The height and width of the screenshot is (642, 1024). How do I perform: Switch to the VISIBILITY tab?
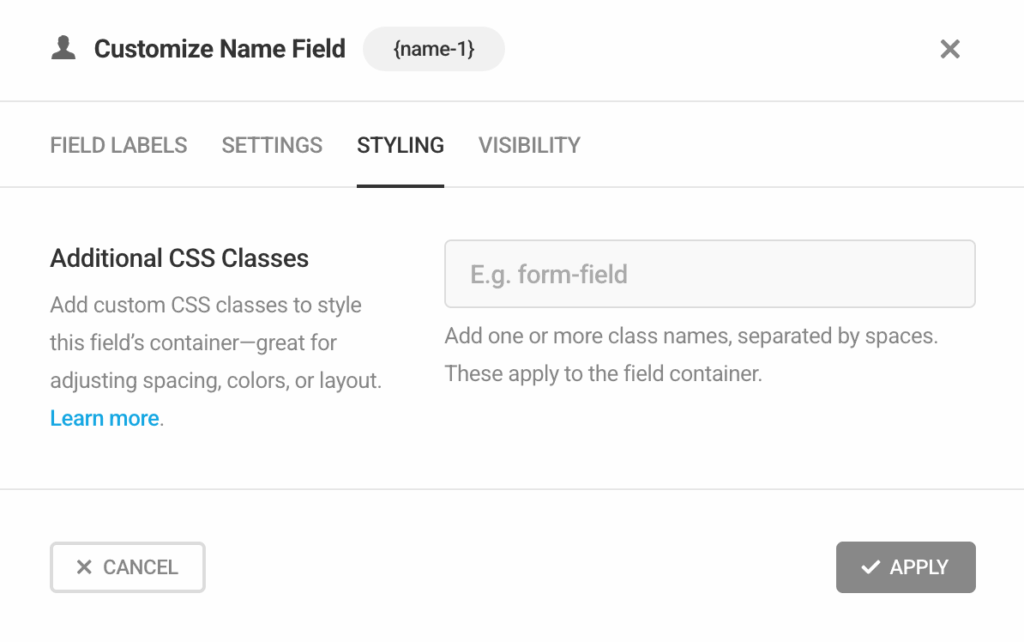[528, 145]
